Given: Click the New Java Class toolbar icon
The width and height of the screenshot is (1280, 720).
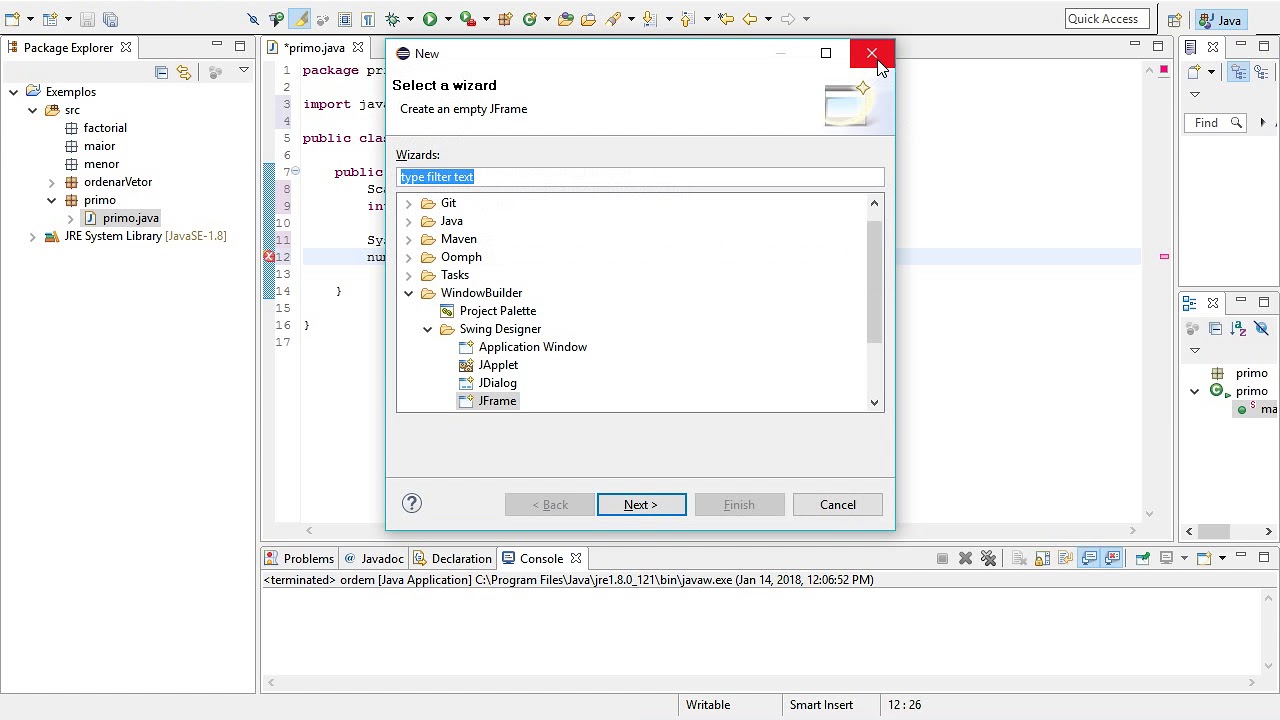Looking at the screenshot, I should [529, 19].
